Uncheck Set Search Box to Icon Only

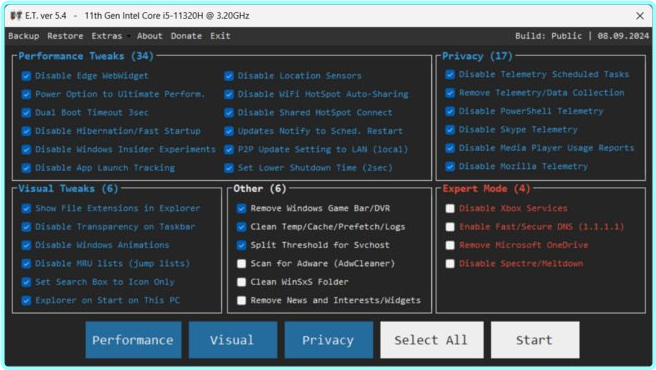tap(26, 282)
